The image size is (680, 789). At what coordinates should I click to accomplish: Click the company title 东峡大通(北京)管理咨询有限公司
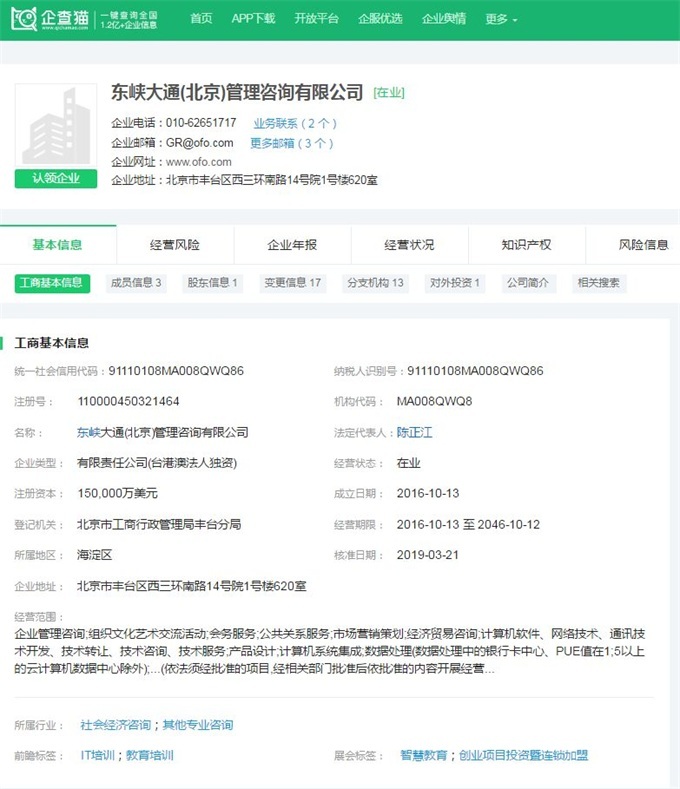click(237, 92)
